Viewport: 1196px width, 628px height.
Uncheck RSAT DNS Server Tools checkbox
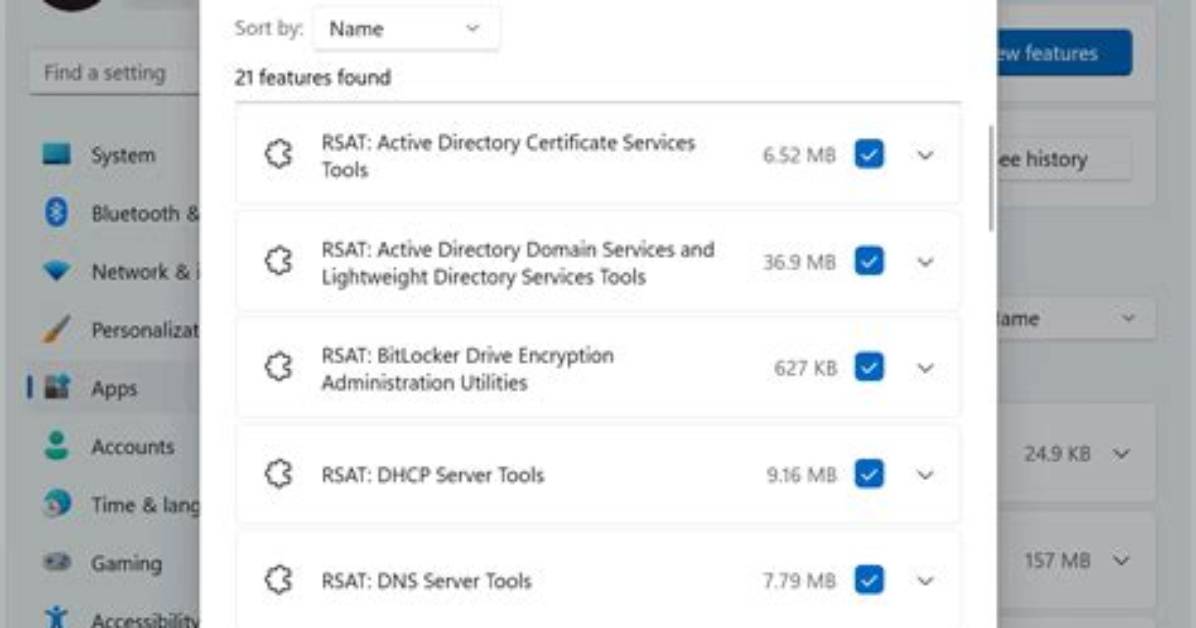pyautogui.click(x=869, y=580)
